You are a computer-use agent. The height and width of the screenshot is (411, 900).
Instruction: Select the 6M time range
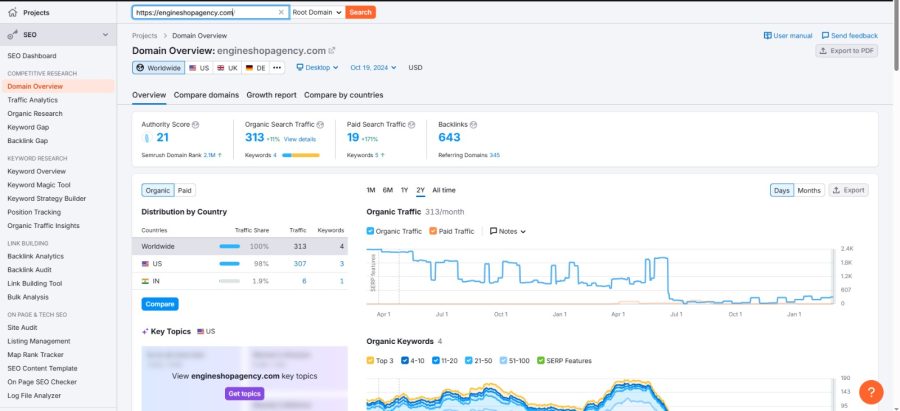tap(388, 190)
